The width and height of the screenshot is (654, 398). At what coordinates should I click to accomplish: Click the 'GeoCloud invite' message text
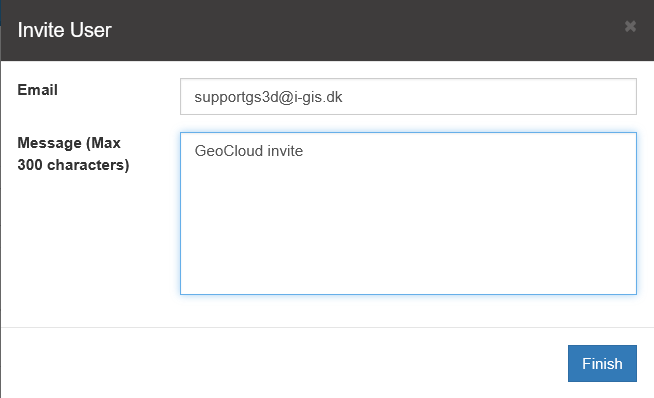click(249, 151)
